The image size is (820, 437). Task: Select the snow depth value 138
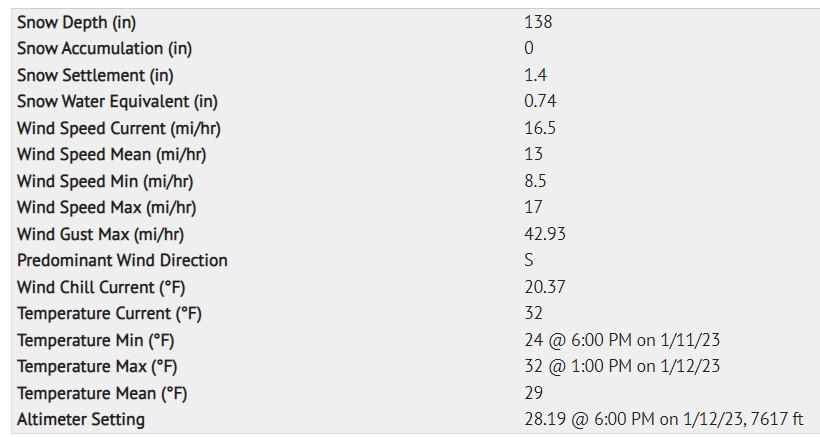pos(538,21)
